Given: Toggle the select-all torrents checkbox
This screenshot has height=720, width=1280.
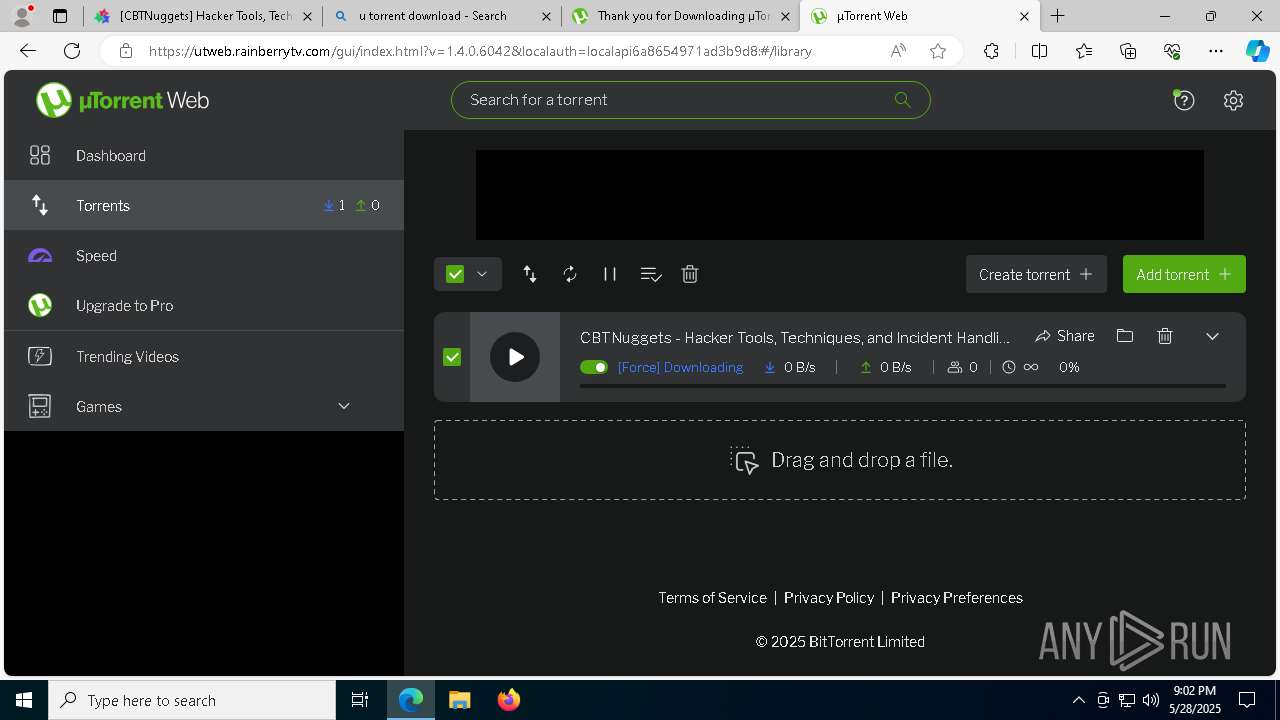Looking at the screenshot, I should 455,274.
